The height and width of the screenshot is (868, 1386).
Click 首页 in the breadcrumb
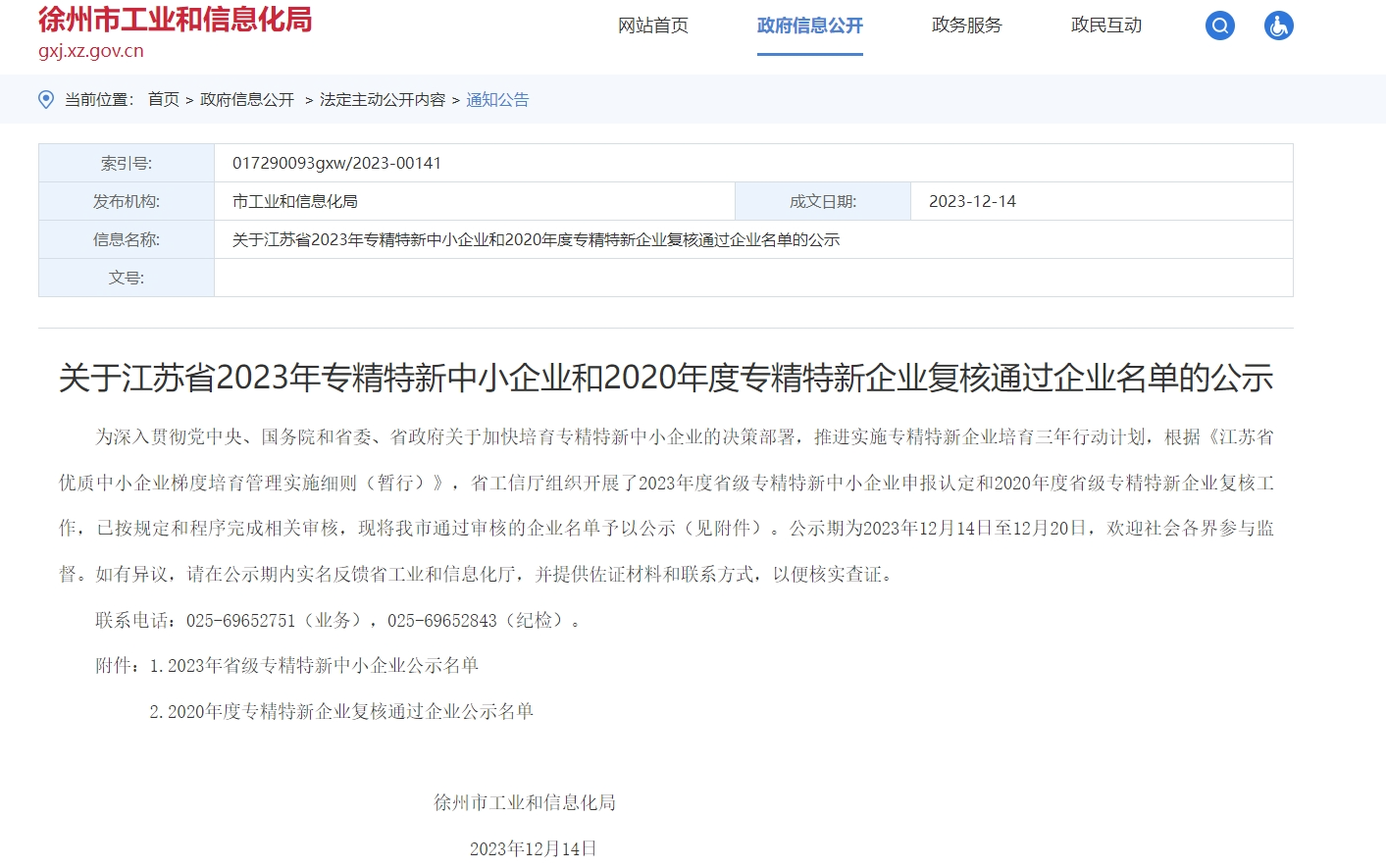[164, 99]
